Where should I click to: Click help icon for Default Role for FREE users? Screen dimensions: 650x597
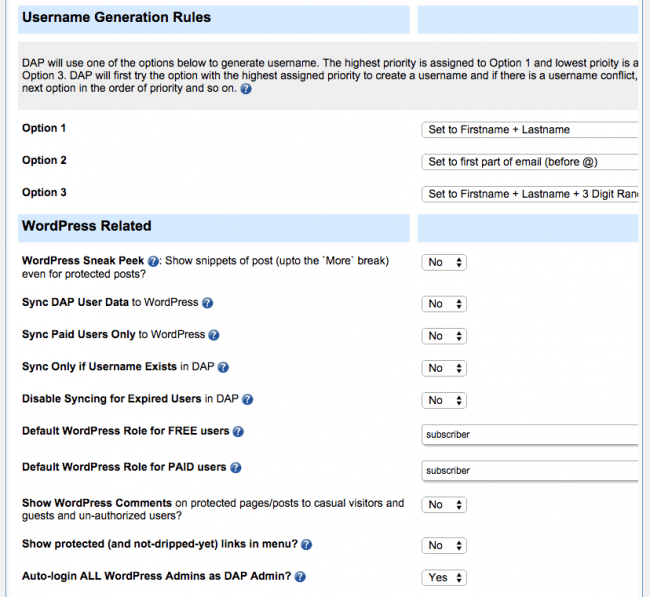click(238, 432)
